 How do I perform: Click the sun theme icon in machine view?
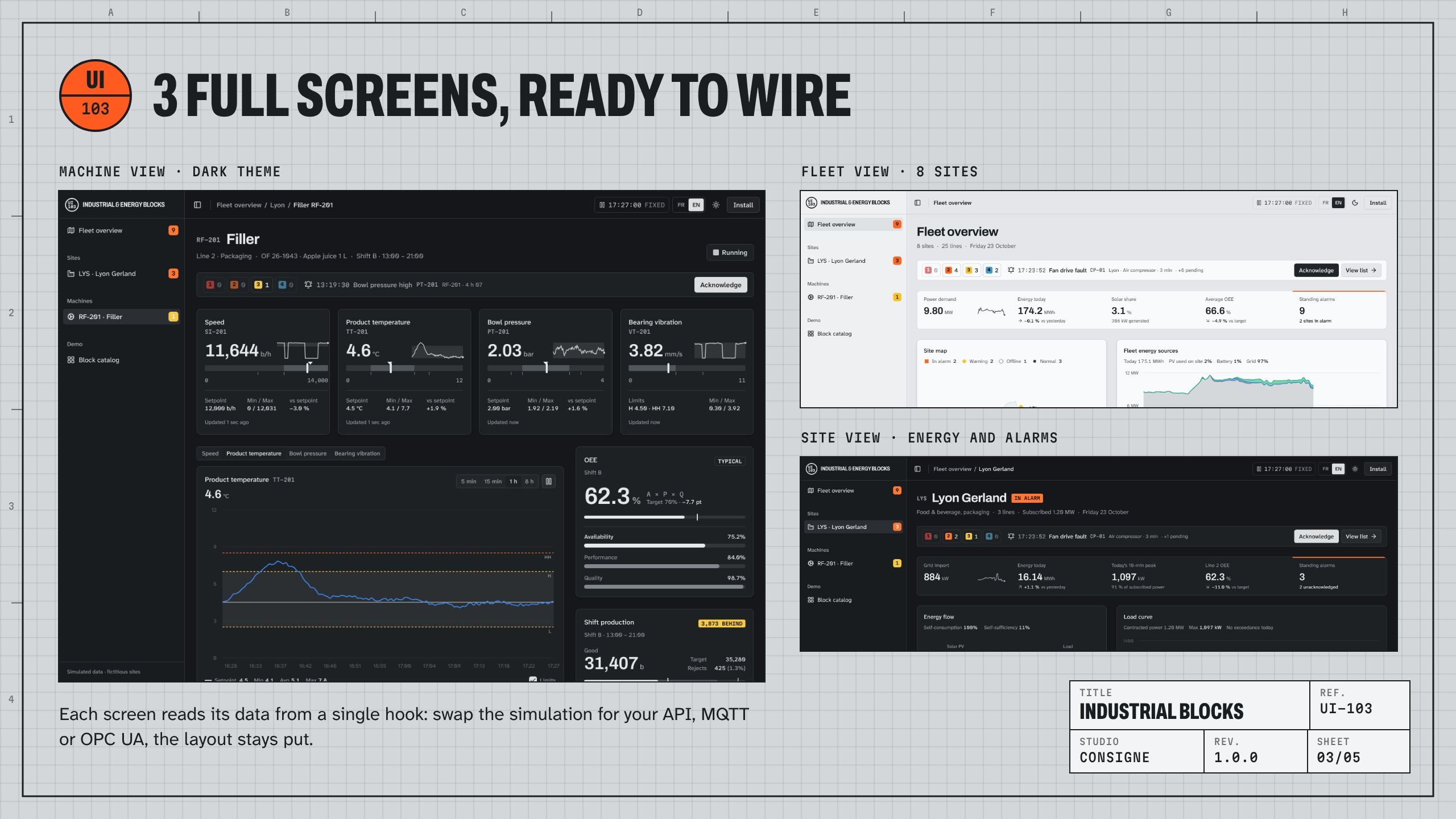click(x=716, y=205)
